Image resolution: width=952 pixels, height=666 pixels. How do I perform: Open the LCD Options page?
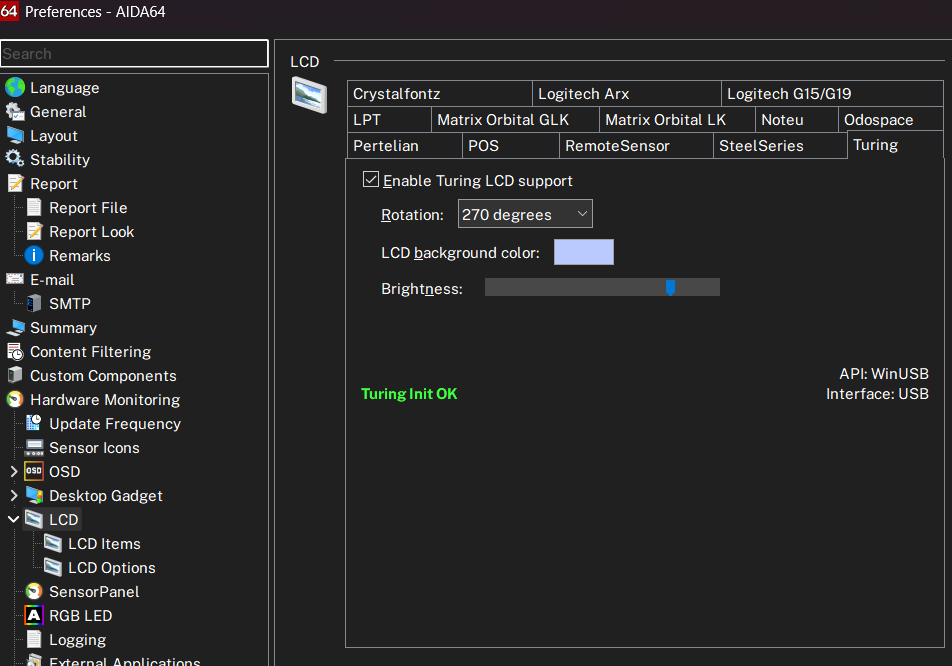(112, 568)
